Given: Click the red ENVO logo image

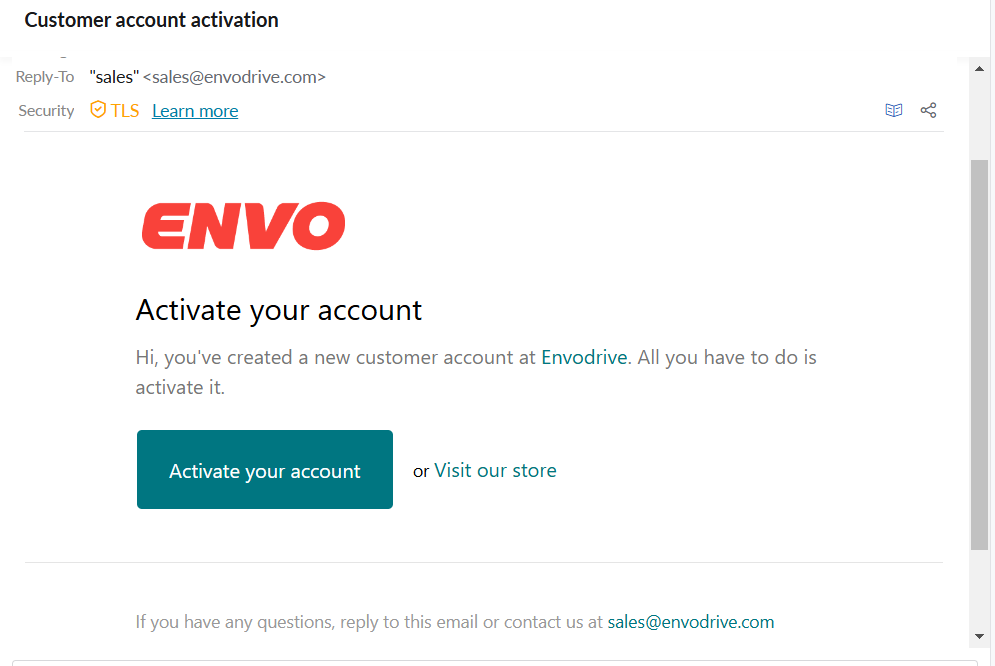Looking at the screenshot, I should (244, 226).
